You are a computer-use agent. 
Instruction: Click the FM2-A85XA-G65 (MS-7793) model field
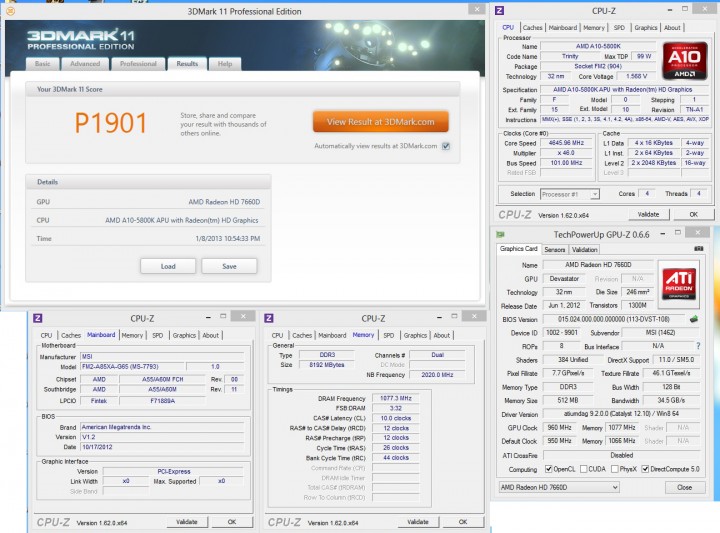pos(133,366)
